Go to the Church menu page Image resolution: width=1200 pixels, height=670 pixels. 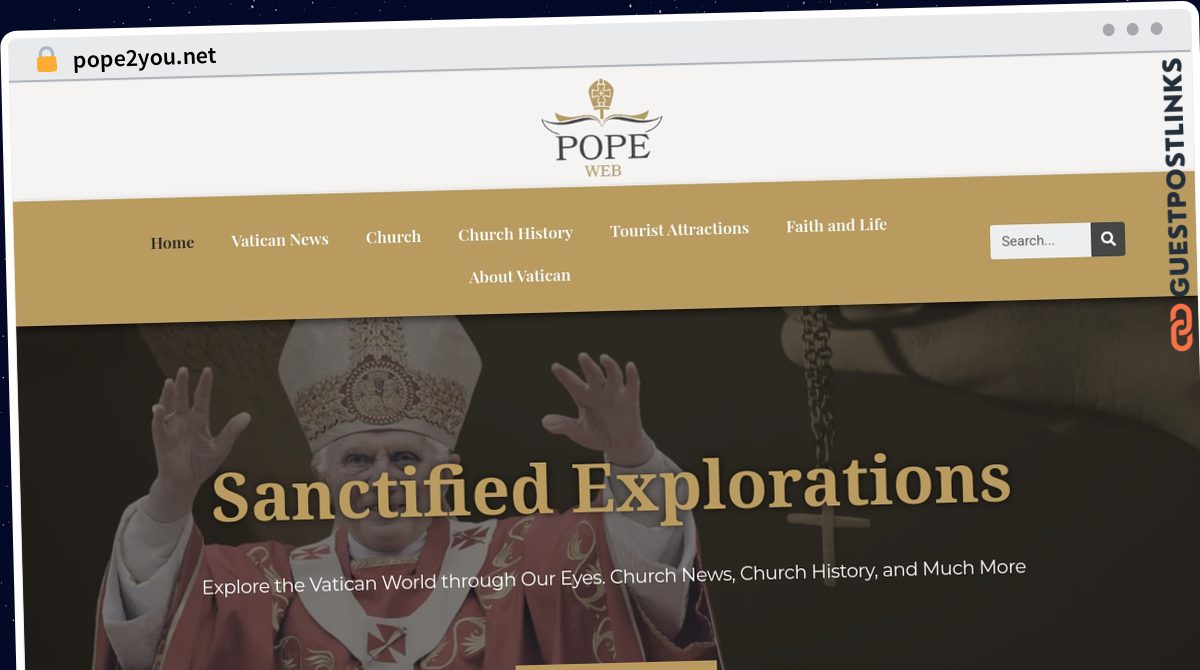pyautogui.click(x=393, y=237)
